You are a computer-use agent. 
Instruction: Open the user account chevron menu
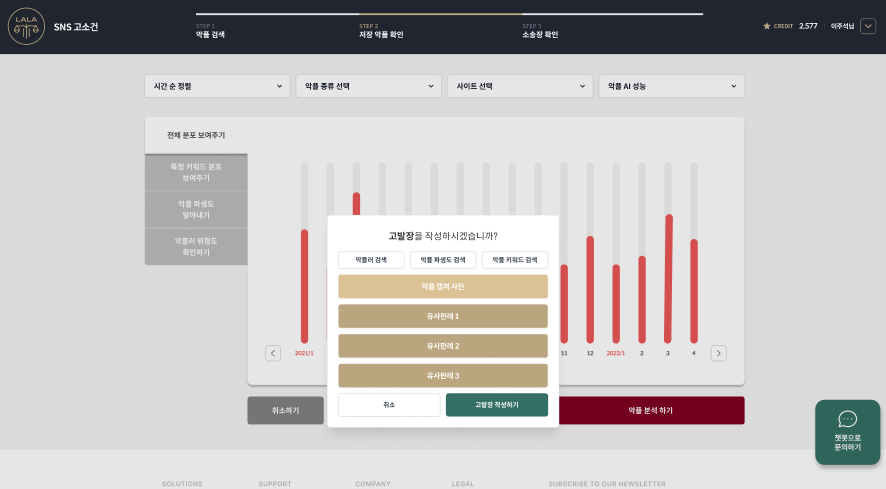coord(867,26)
